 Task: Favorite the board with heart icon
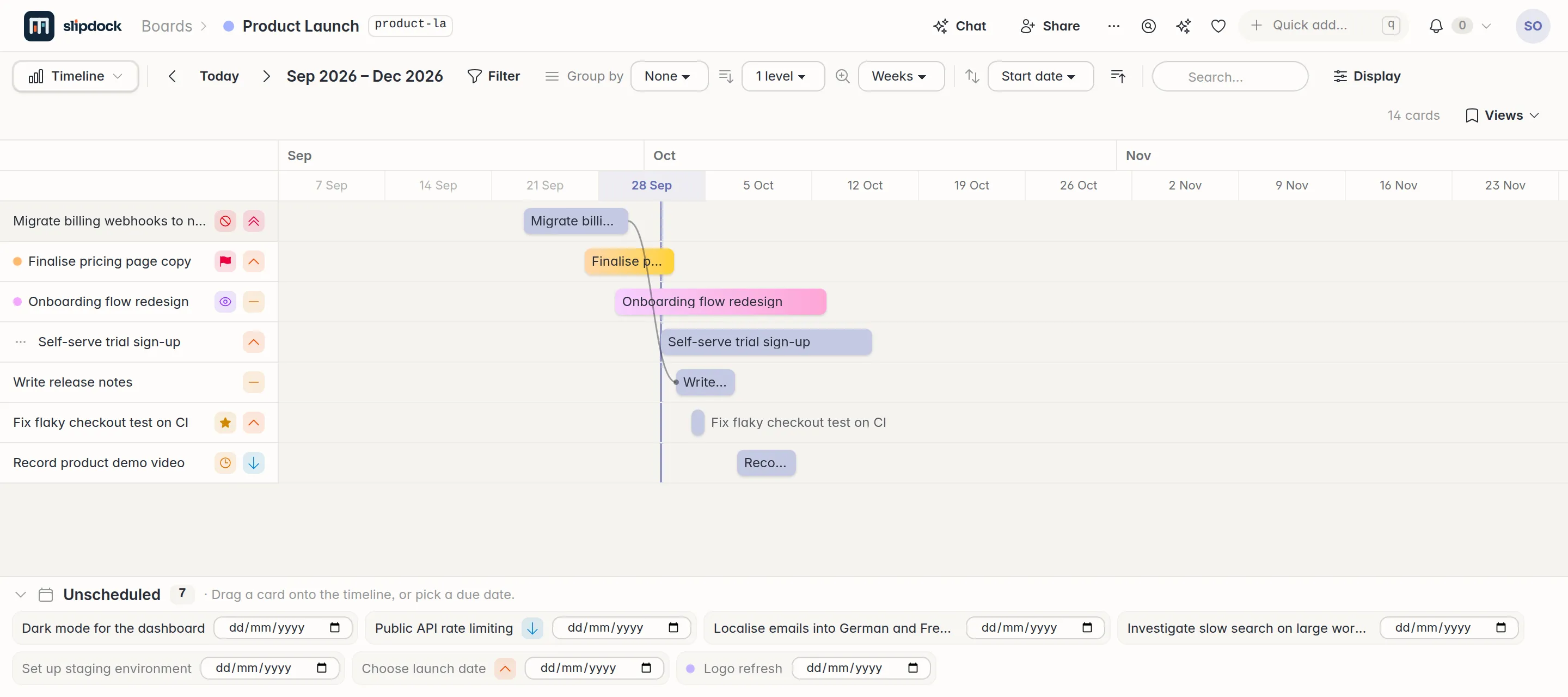1218,26
